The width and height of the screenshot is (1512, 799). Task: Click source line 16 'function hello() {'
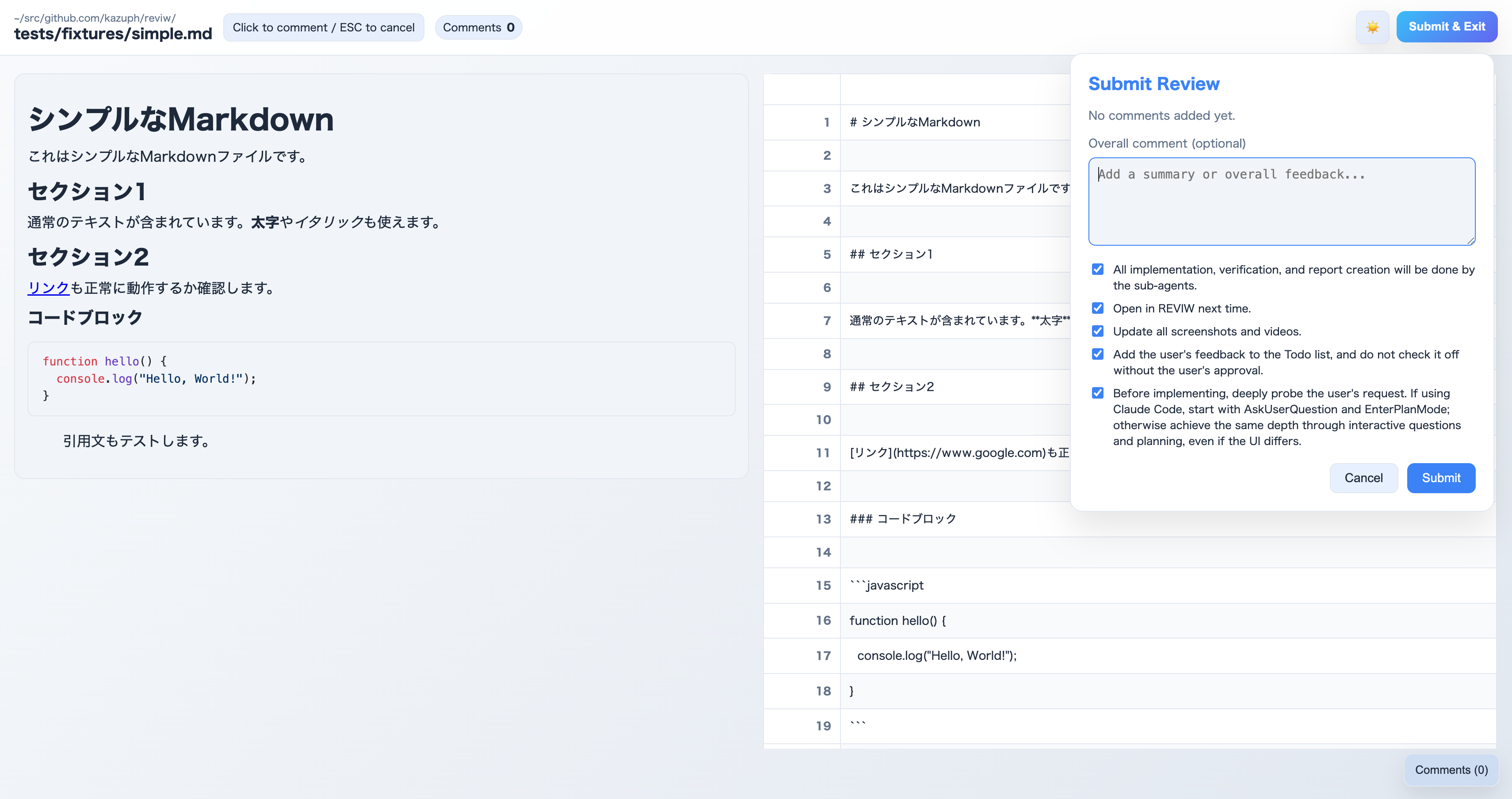click(897, 620)
